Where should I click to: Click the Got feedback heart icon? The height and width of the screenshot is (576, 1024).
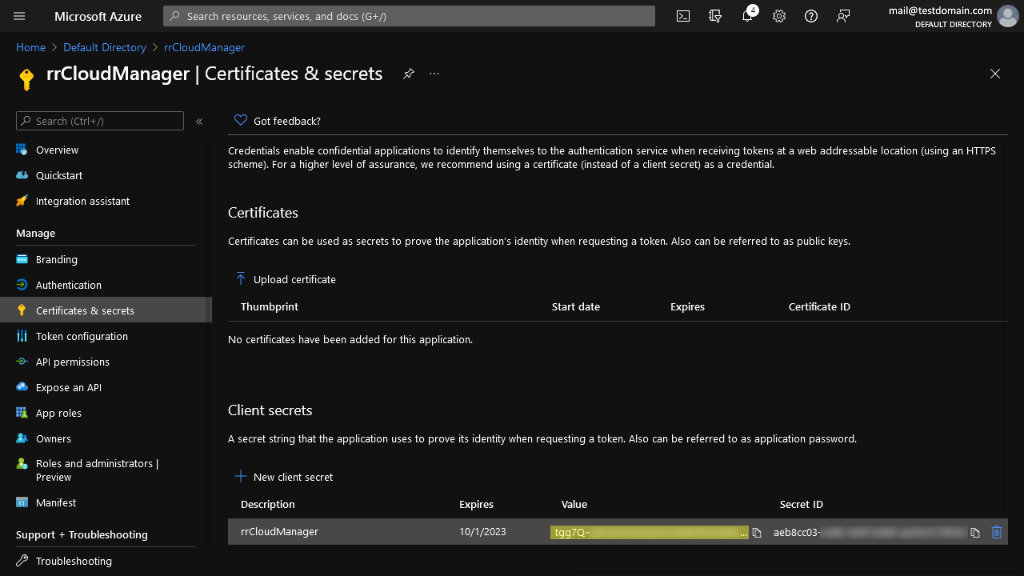[x=240, y=120]
